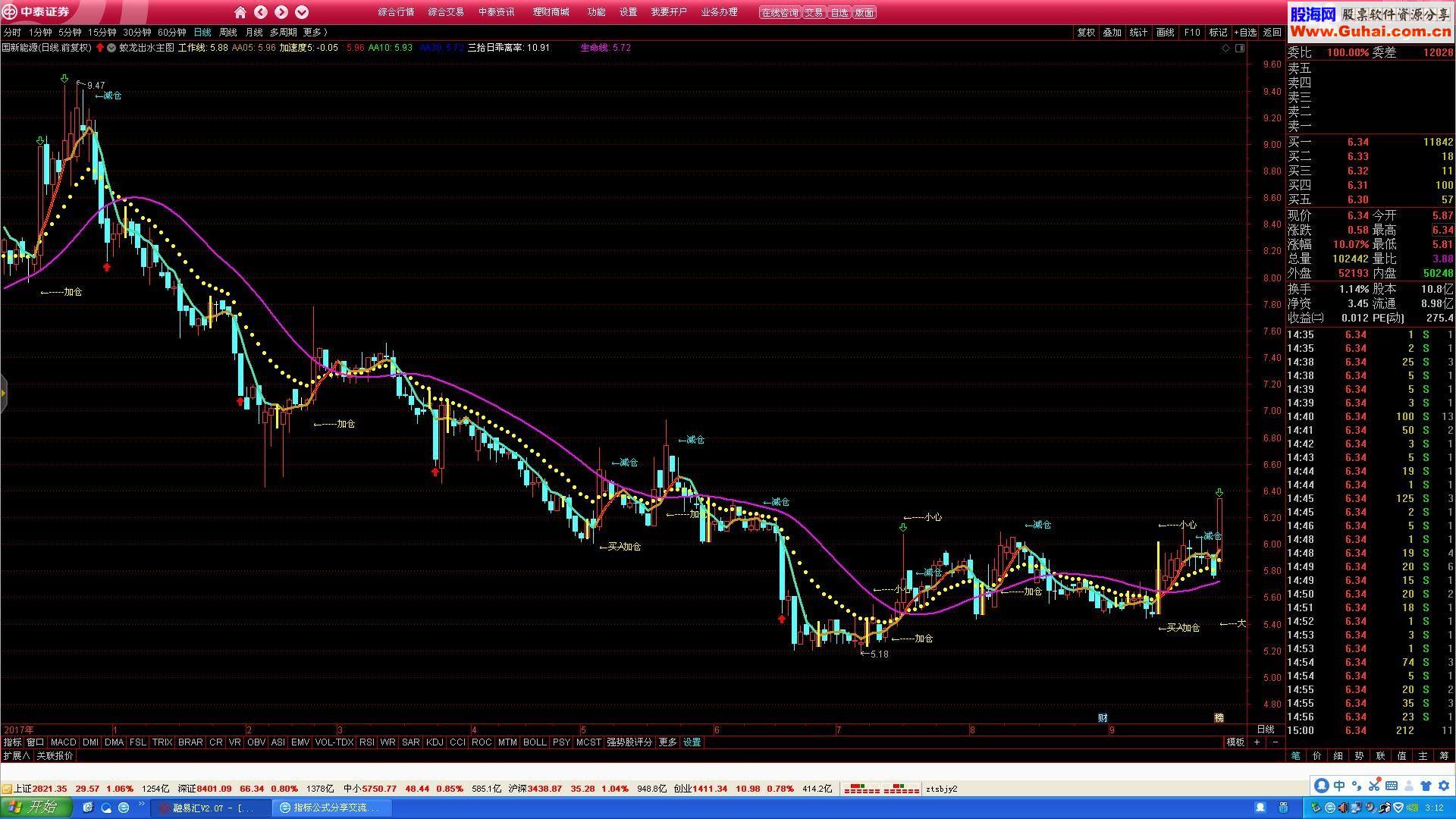
Task: Switch to the 15分钟 period
Action: pos(102,33)
